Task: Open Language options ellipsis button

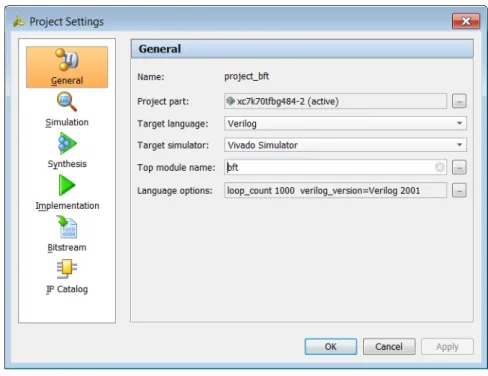Action: 459,190
